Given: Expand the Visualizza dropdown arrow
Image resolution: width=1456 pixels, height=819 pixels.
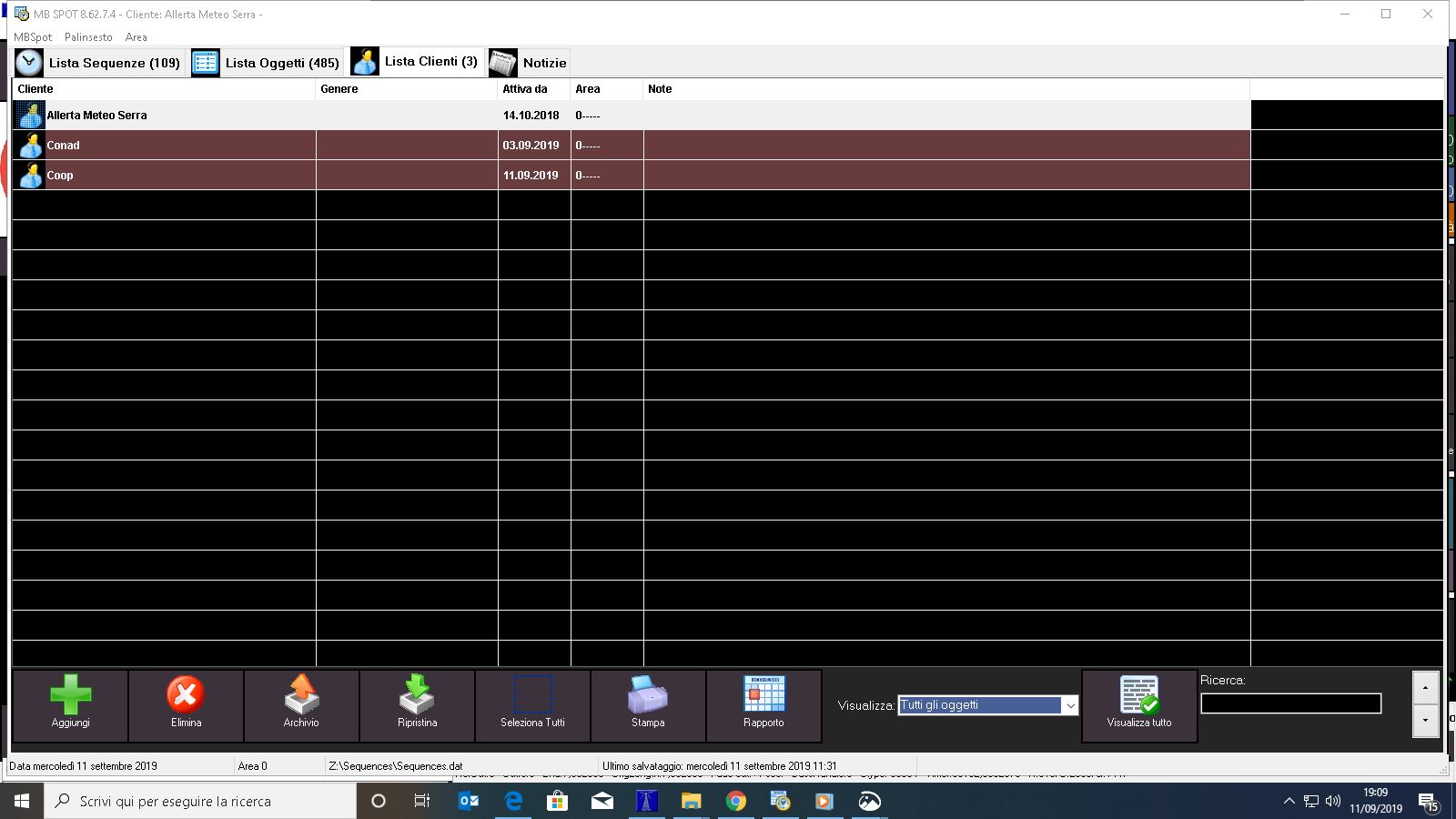Looking at the screenshot, I should coord(1070,705).
